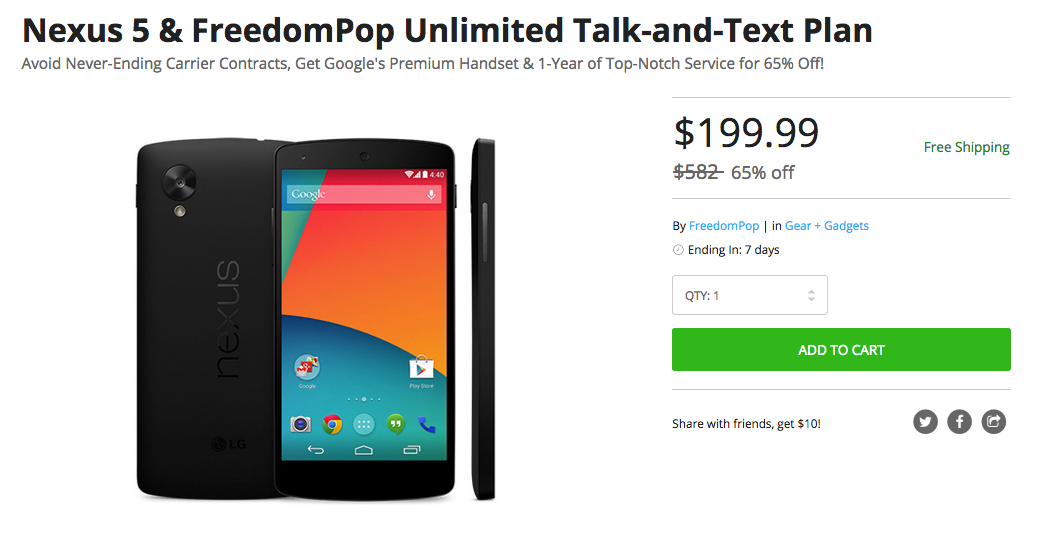
Task: Click the generic share arrow icon
Action: 993,422
